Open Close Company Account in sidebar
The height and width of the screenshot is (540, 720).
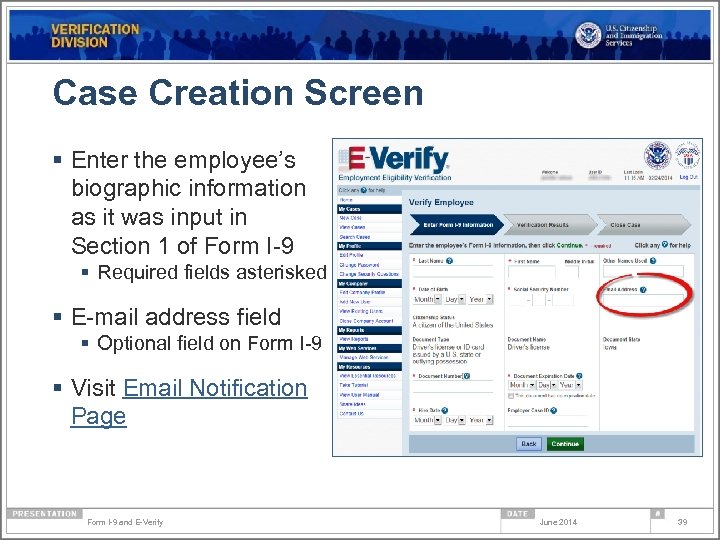click(x=366, y=321)
